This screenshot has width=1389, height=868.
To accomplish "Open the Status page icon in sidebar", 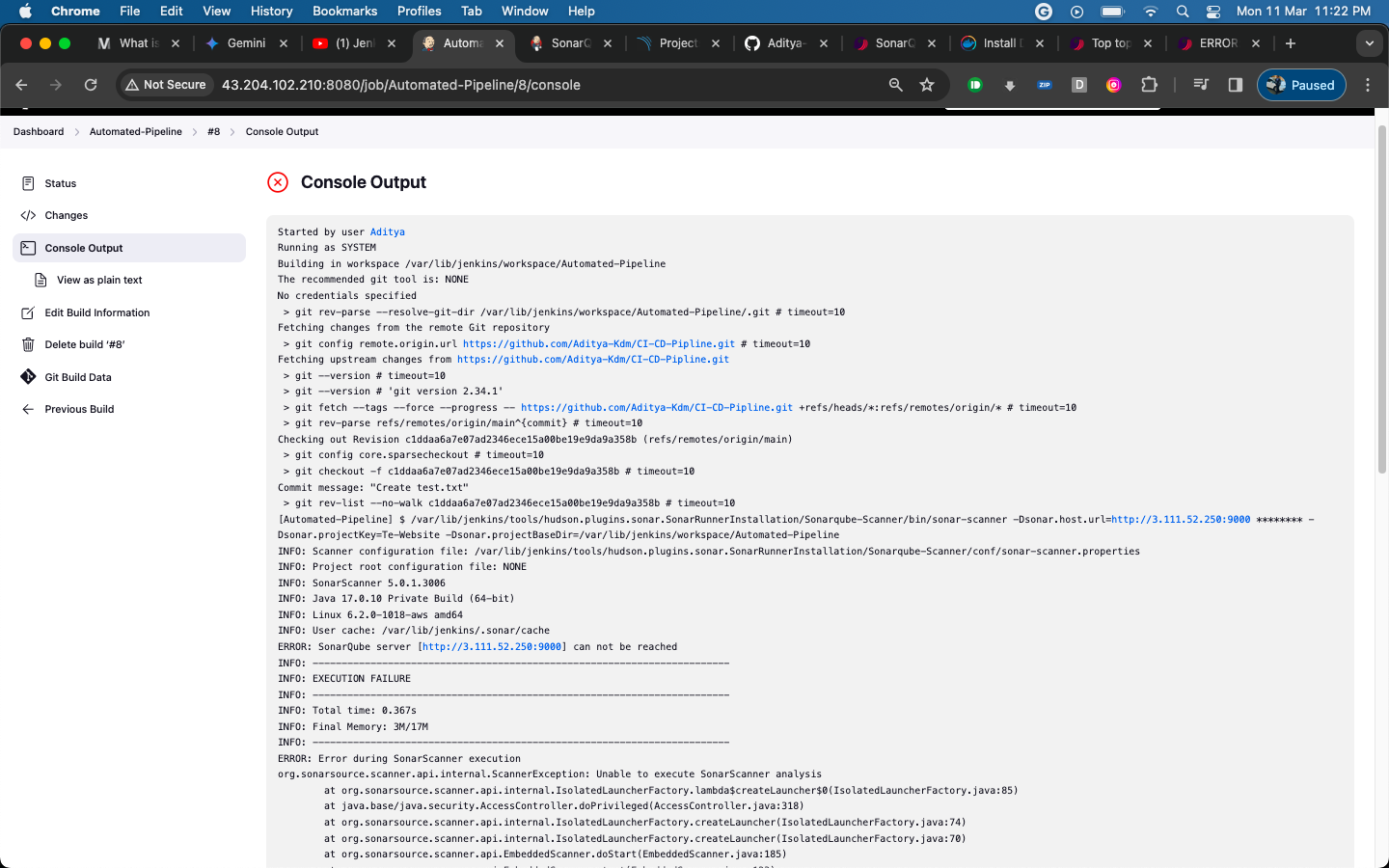I will tap(28, 183).
